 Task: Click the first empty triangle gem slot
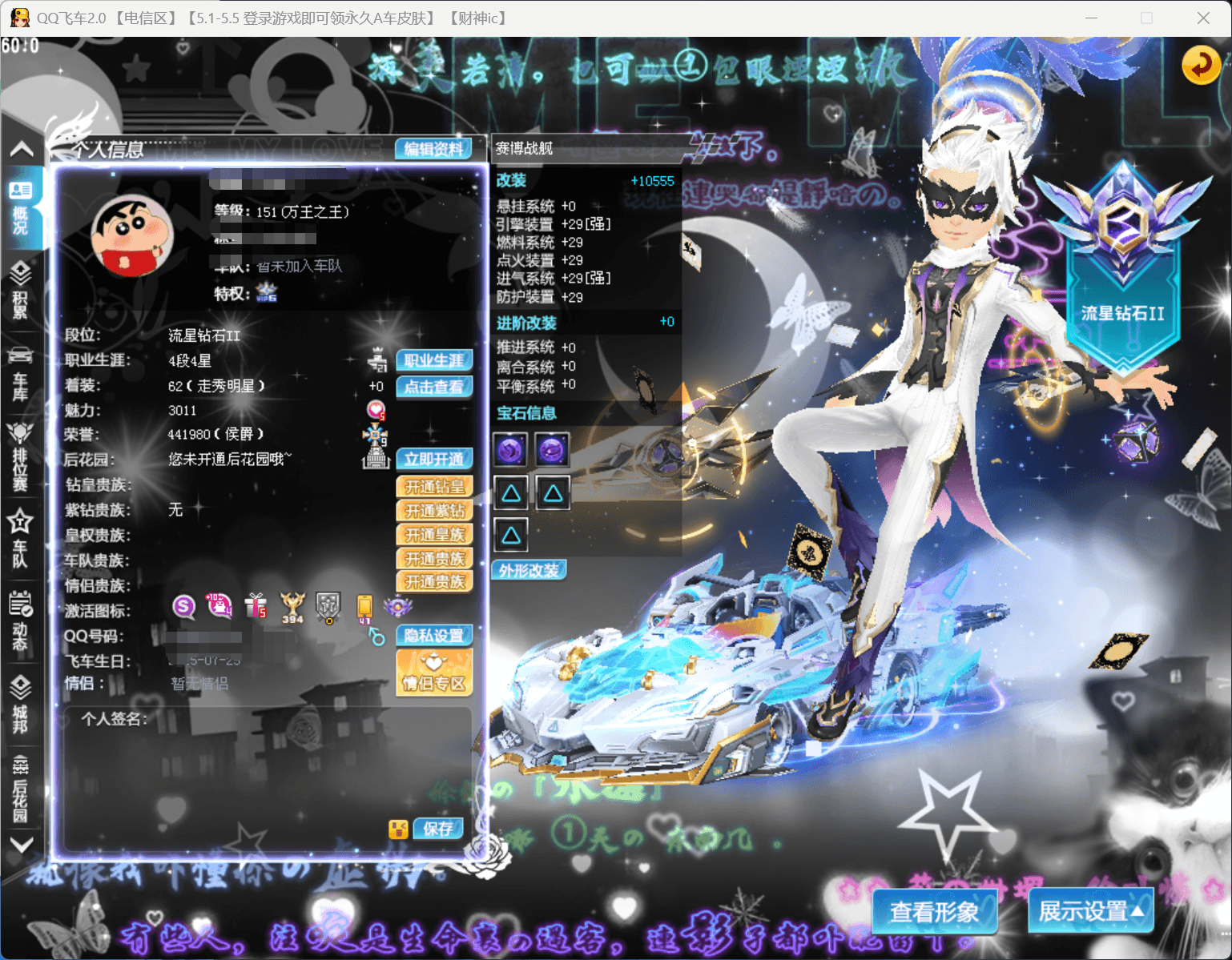(511, 493)
